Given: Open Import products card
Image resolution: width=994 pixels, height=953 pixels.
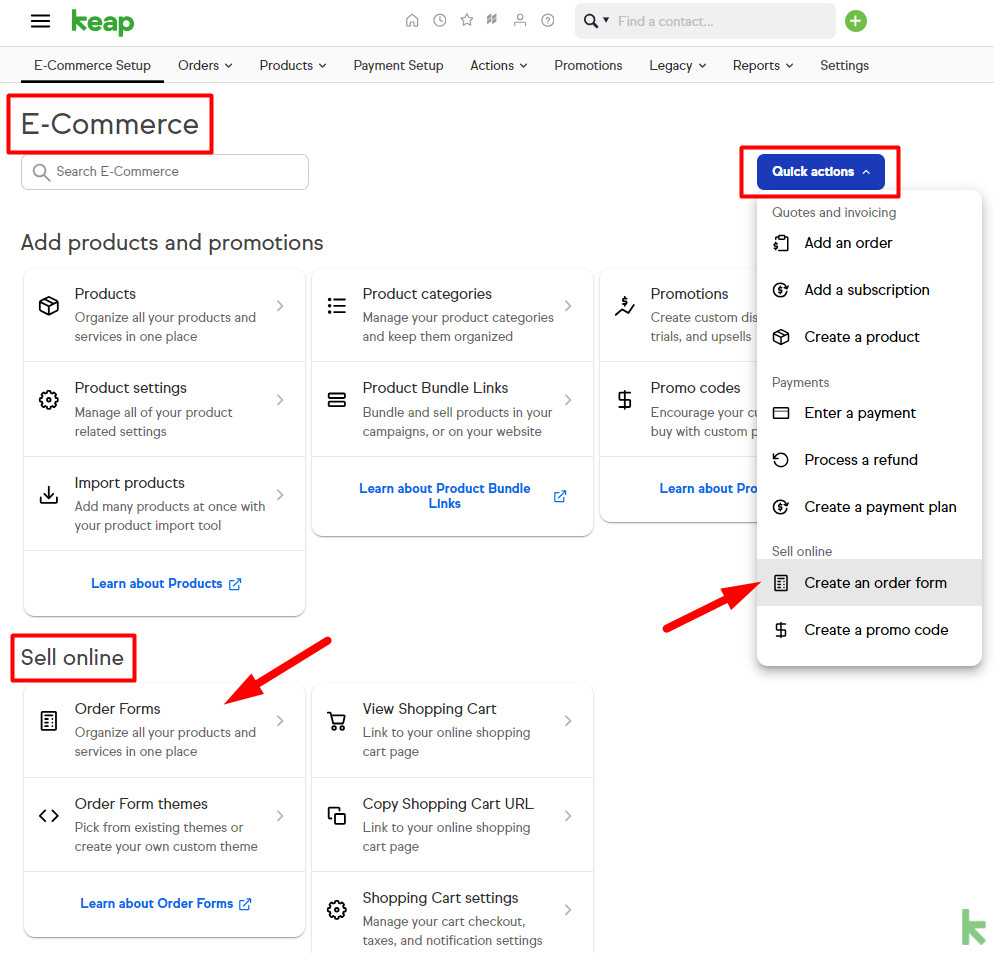Looking at the screenshot, I should (x=164, y=503).
